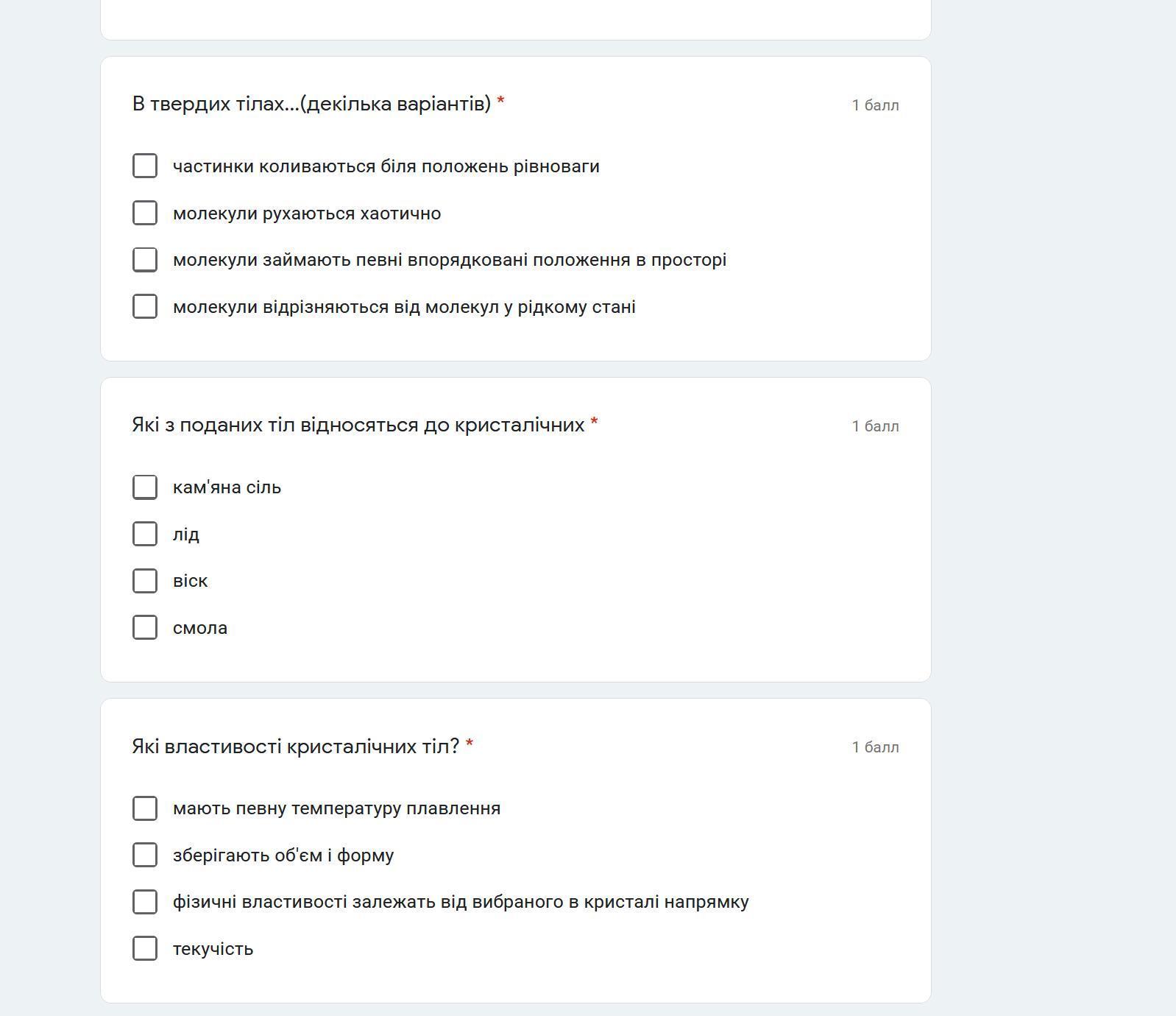Click '1 балл' beside 'В твердих тілах' question
The image size is (1176, 1016).
[x=875, y=105]
